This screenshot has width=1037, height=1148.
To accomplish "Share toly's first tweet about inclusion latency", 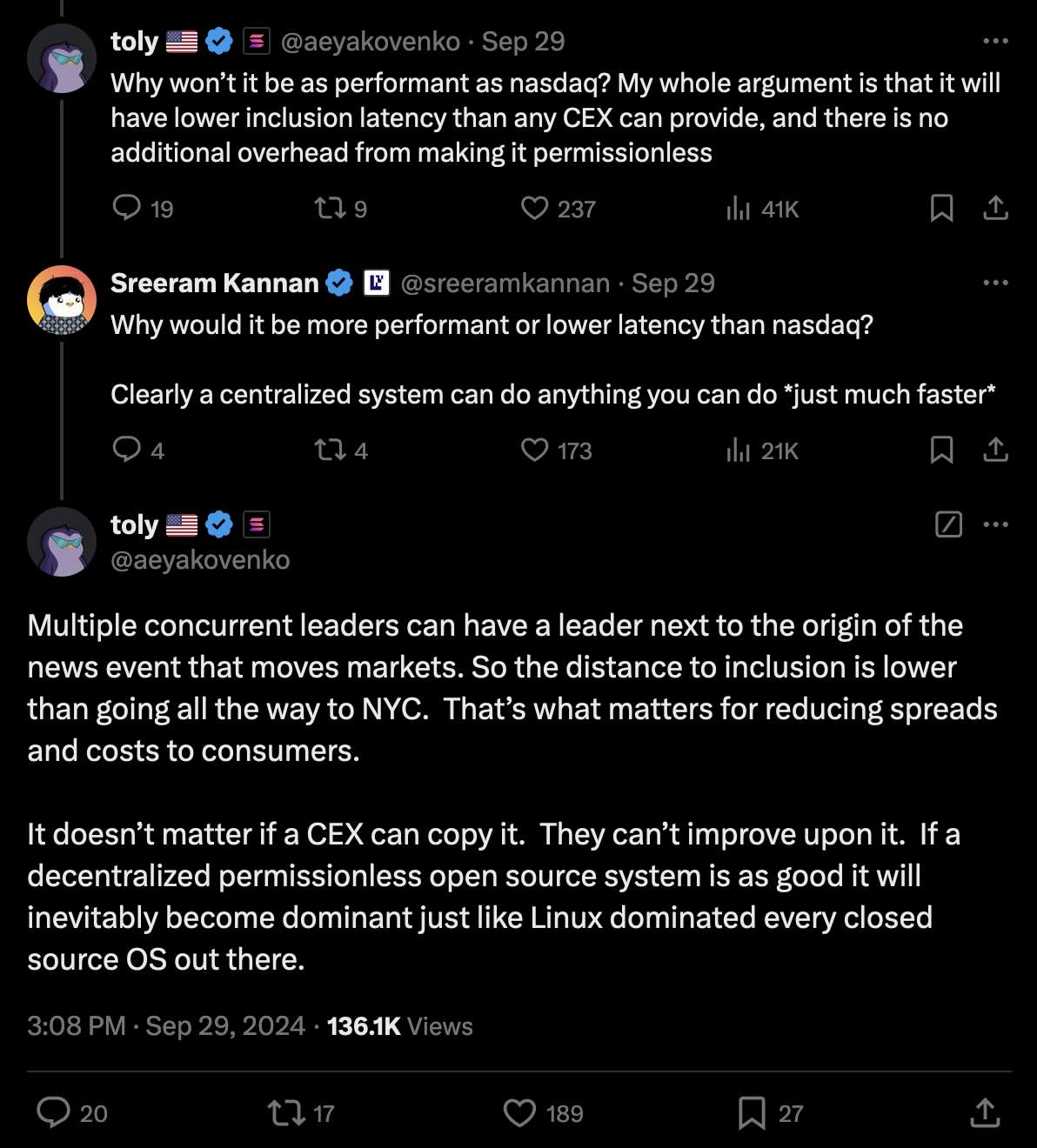I will coord(995,208).
